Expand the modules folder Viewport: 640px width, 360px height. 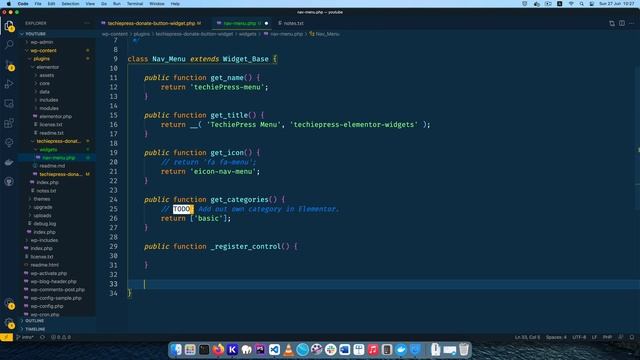point(49,108)
